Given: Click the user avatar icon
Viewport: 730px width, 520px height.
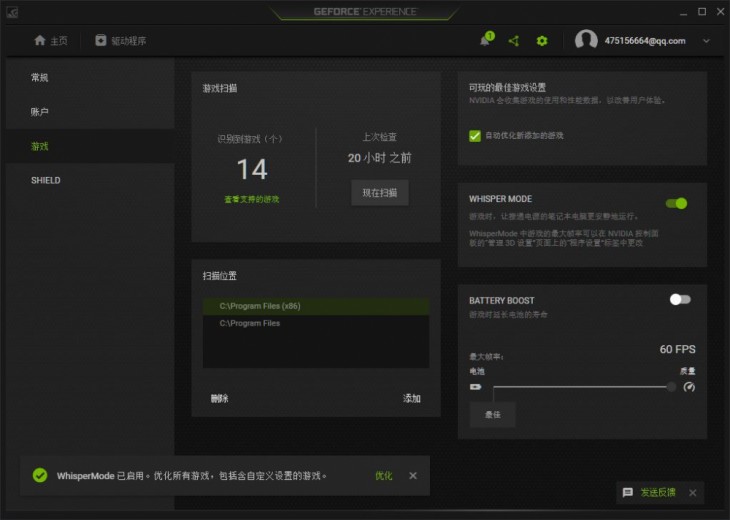Looking at the screenshot, I should [x=586, y=40].
